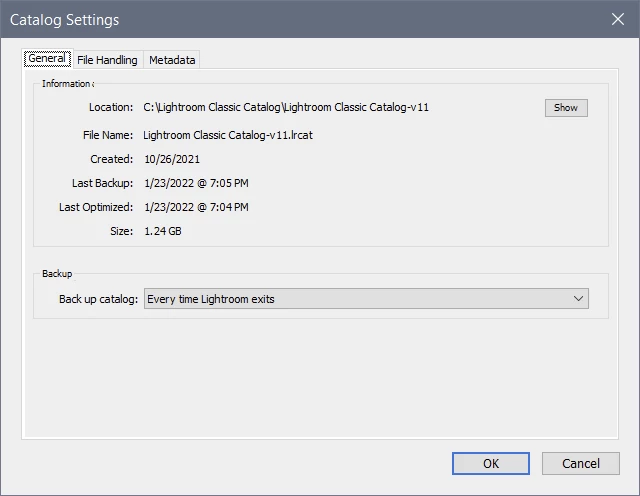640x496 pixels.
Task: Dismiss the dialog with the Cancel button
Action: [x=580, y=463]
